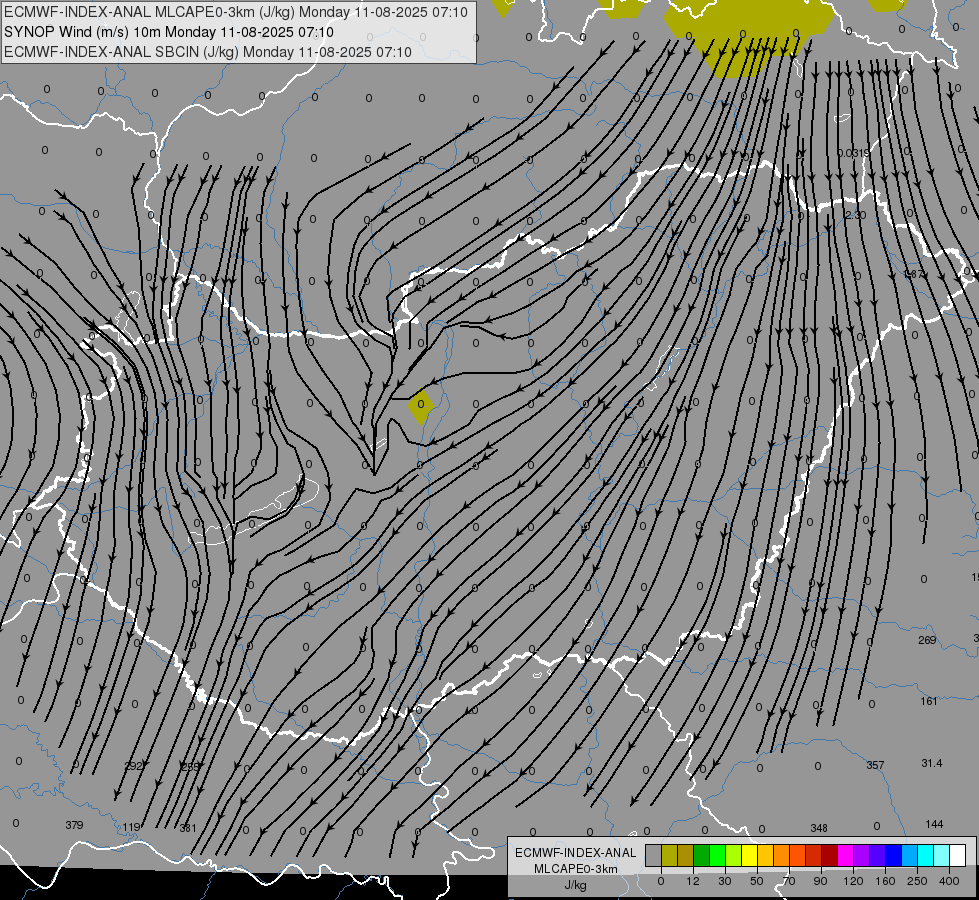
Task: Click the legend tick label '50'
Action: pos(756,881)
